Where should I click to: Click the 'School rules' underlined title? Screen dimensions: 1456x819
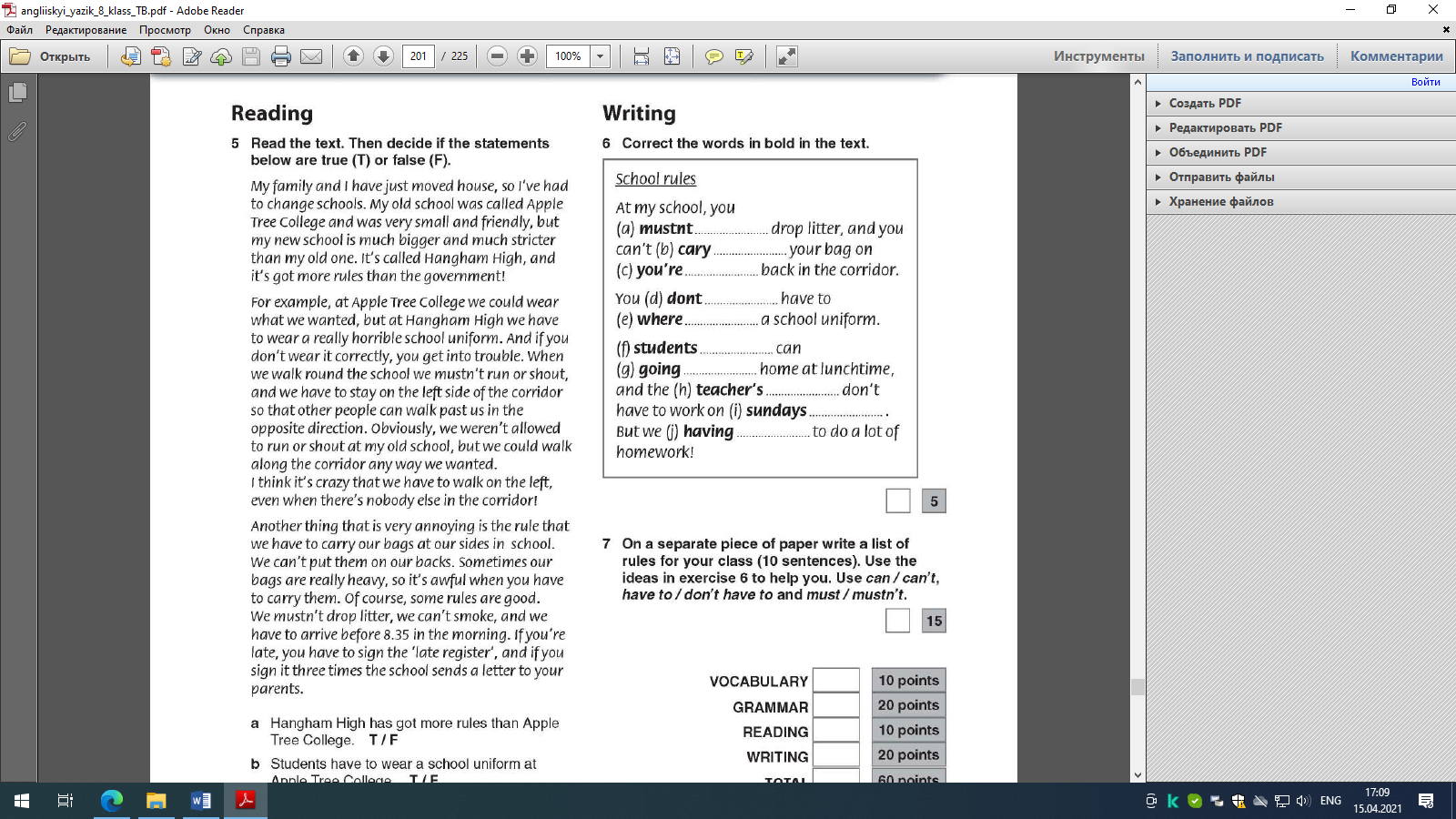click(655, 179)
